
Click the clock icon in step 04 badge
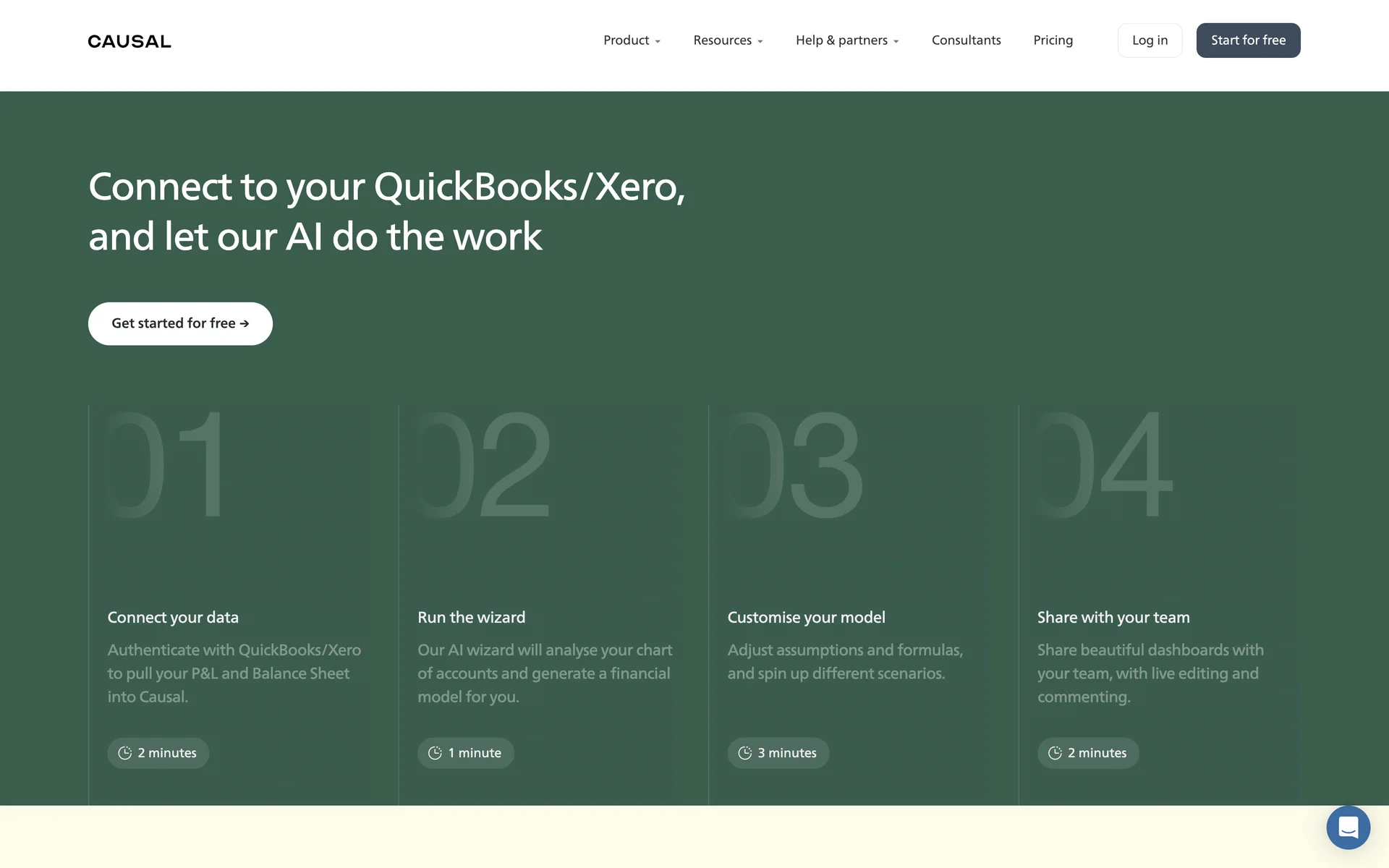(1055, 753)
